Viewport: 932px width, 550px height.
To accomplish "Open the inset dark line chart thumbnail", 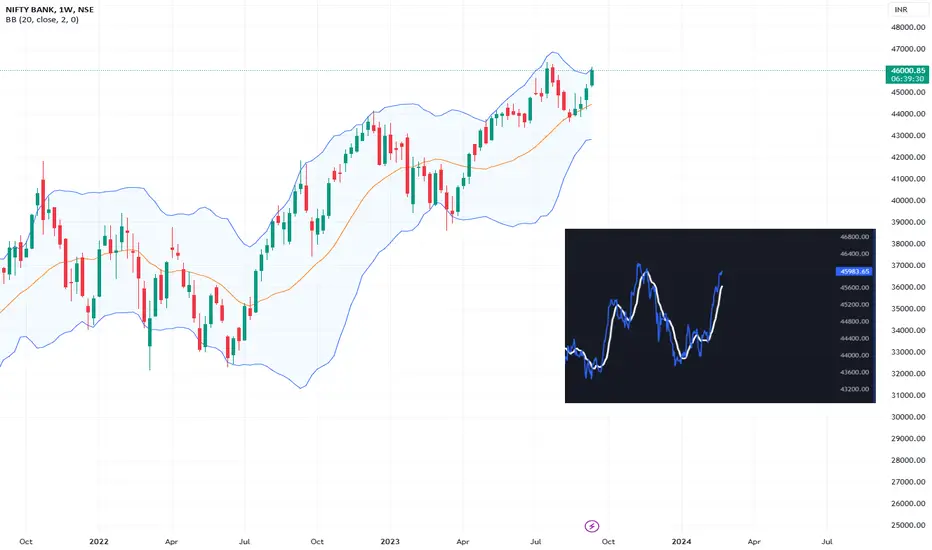I will tap(720, 316).
